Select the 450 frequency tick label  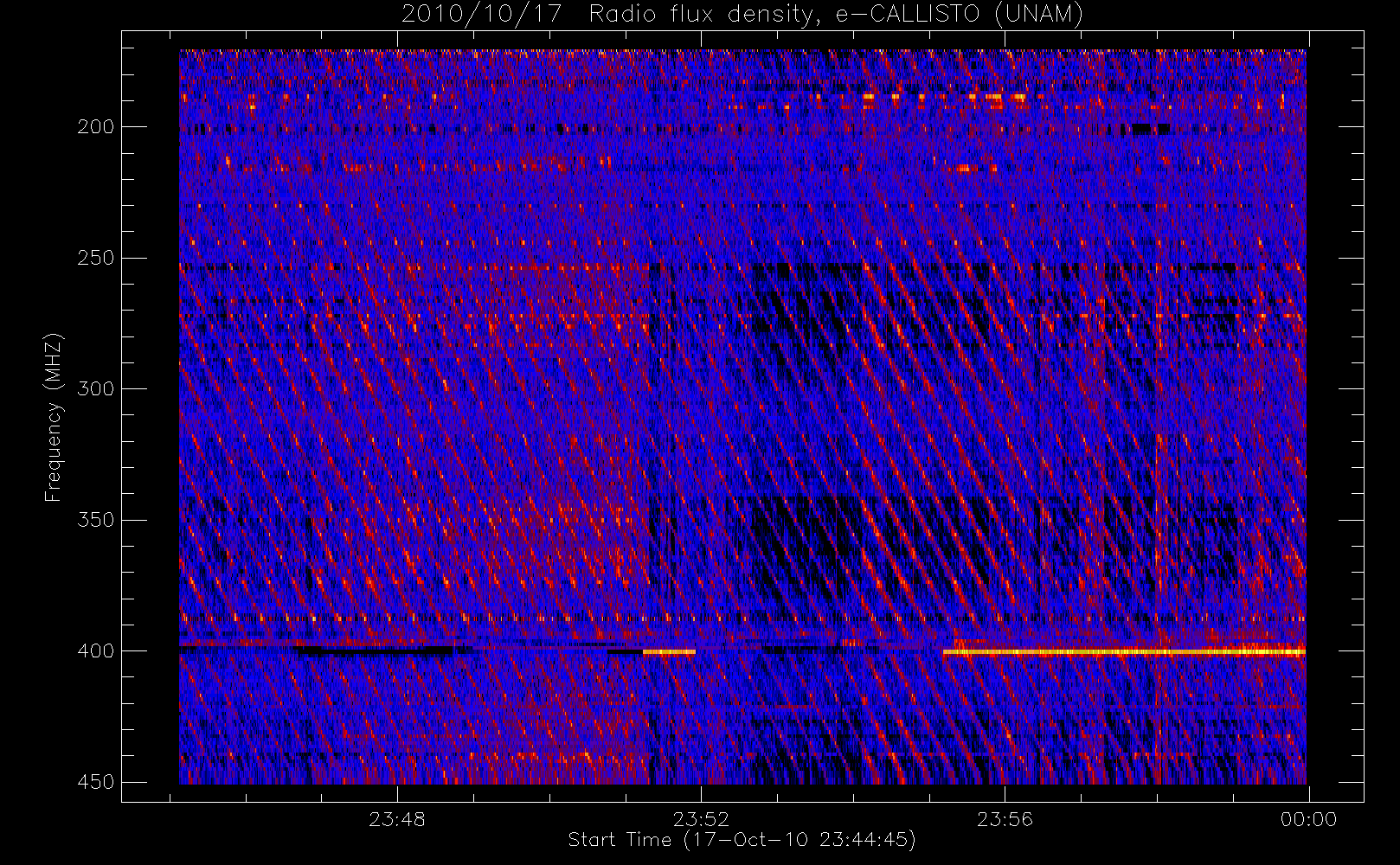tap(95, 782)
